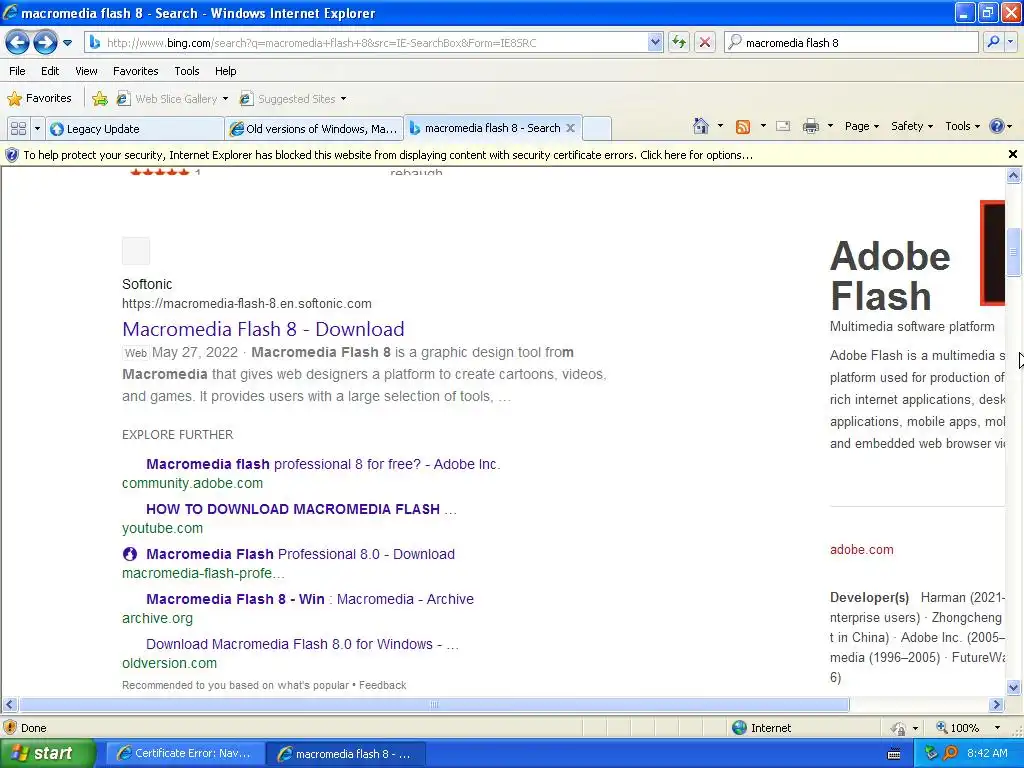Image resolution: width=1024 pixels, height=768 pixels.
Task: Click vertical scrollbar down arrow
Action: click(1014, 686)
